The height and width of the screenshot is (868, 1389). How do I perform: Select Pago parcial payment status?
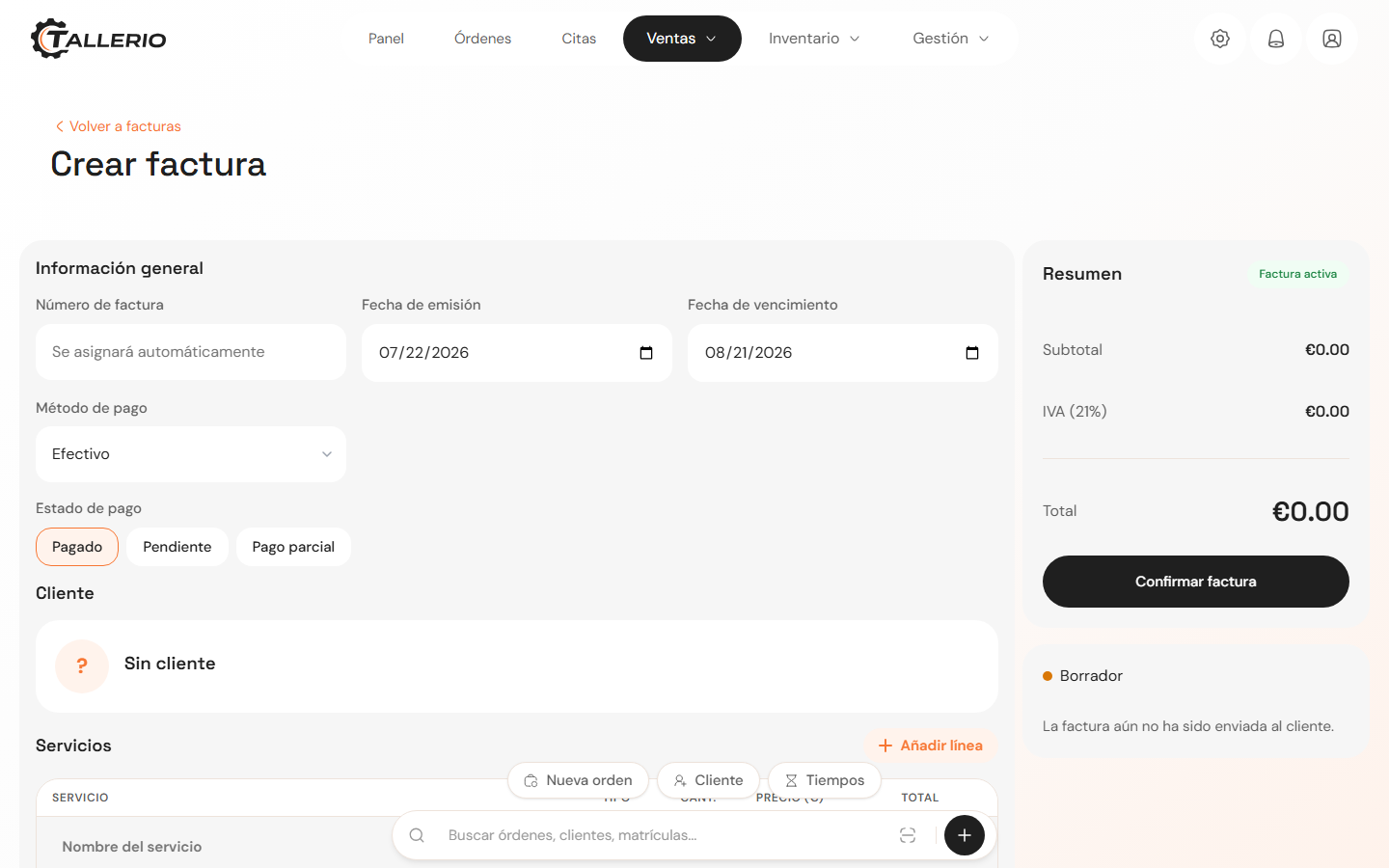(x=293, y=547)
